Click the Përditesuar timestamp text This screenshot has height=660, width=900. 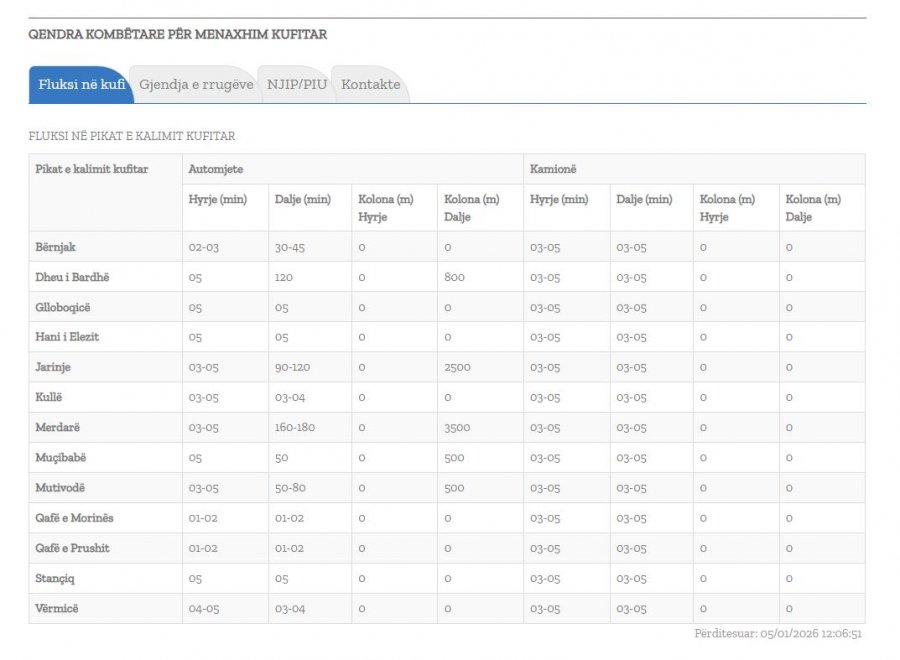tap(778, 634)
